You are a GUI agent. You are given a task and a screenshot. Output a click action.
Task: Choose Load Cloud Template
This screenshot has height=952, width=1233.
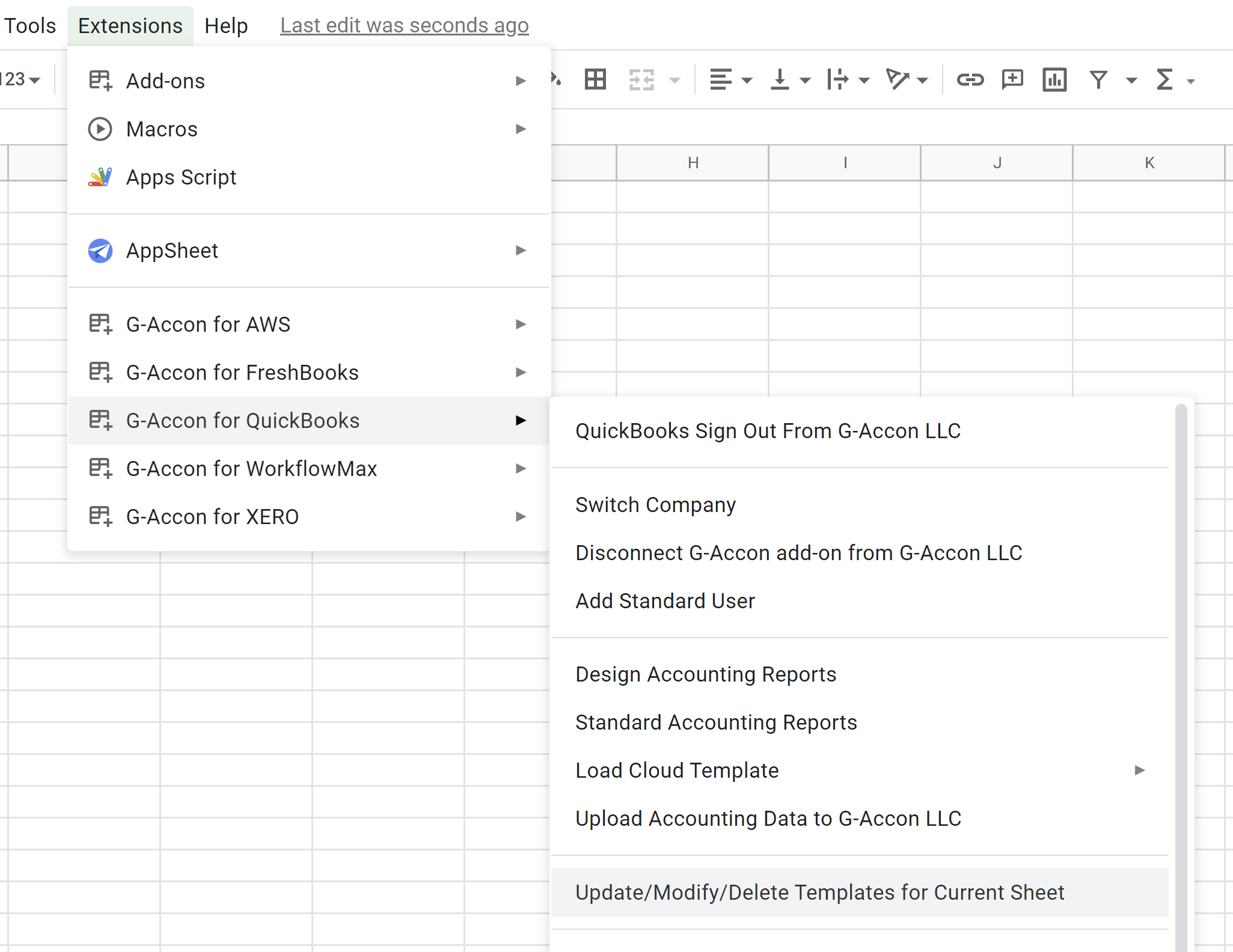click(x=860, y=770)
